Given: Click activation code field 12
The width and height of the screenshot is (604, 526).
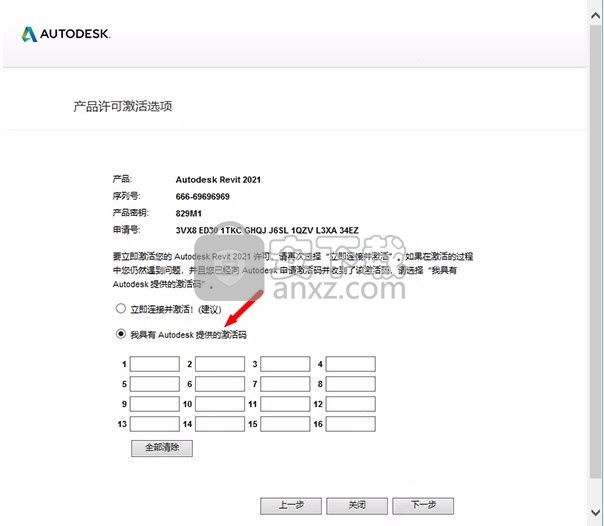Looking at the screenshot, I should point(351,404).
